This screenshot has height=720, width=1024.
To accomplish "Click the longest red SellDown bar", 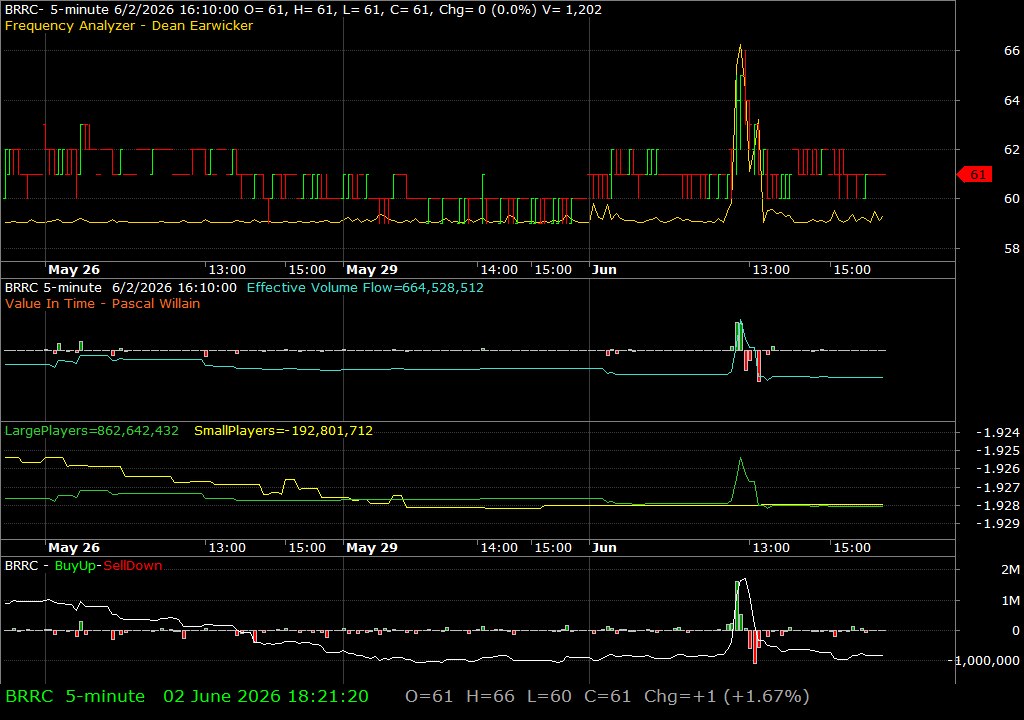I will [755, 647].
